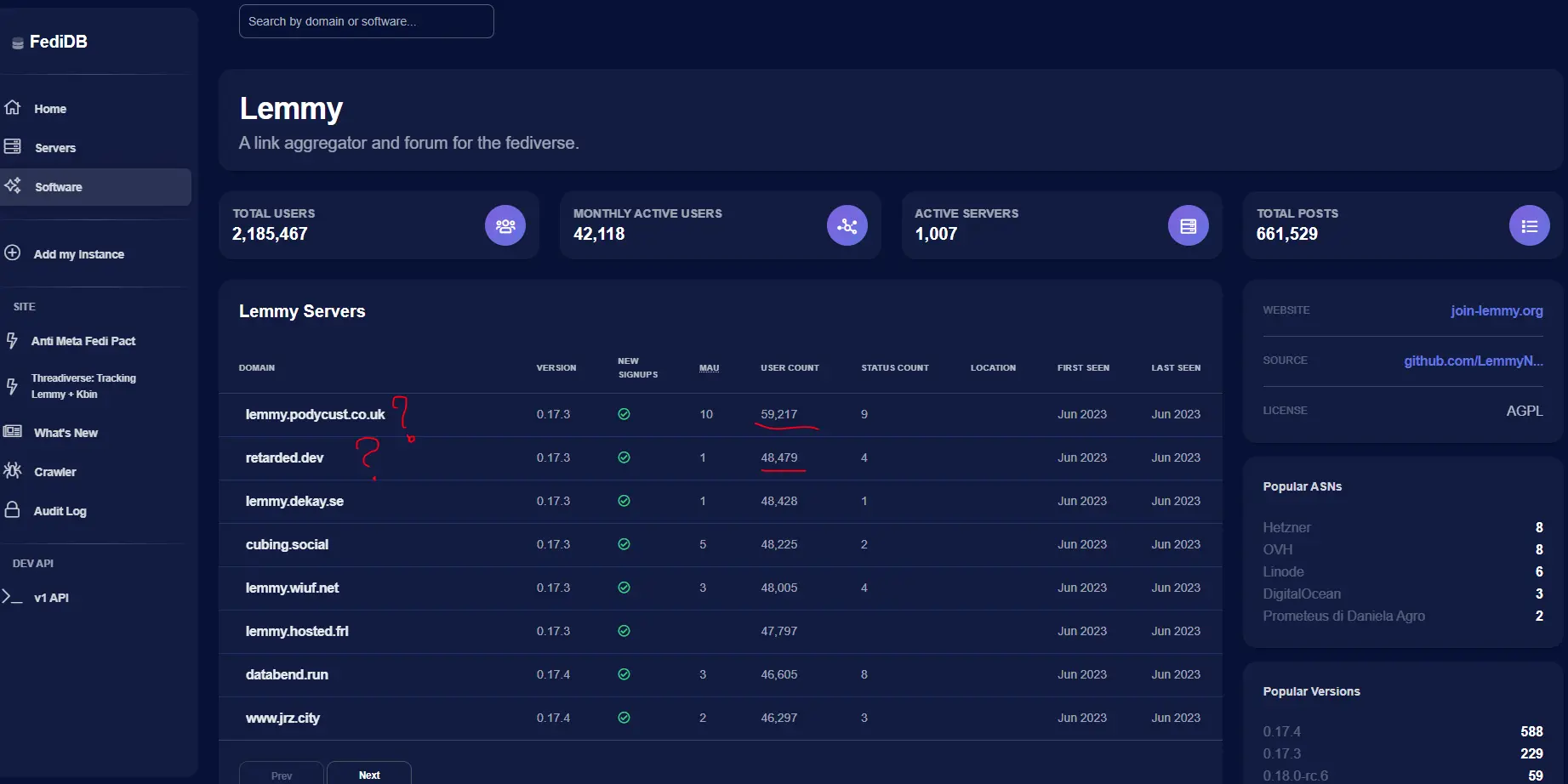1568x784 pixels.
Task: Sort table by MAU column header
Action: coord(710,368)
